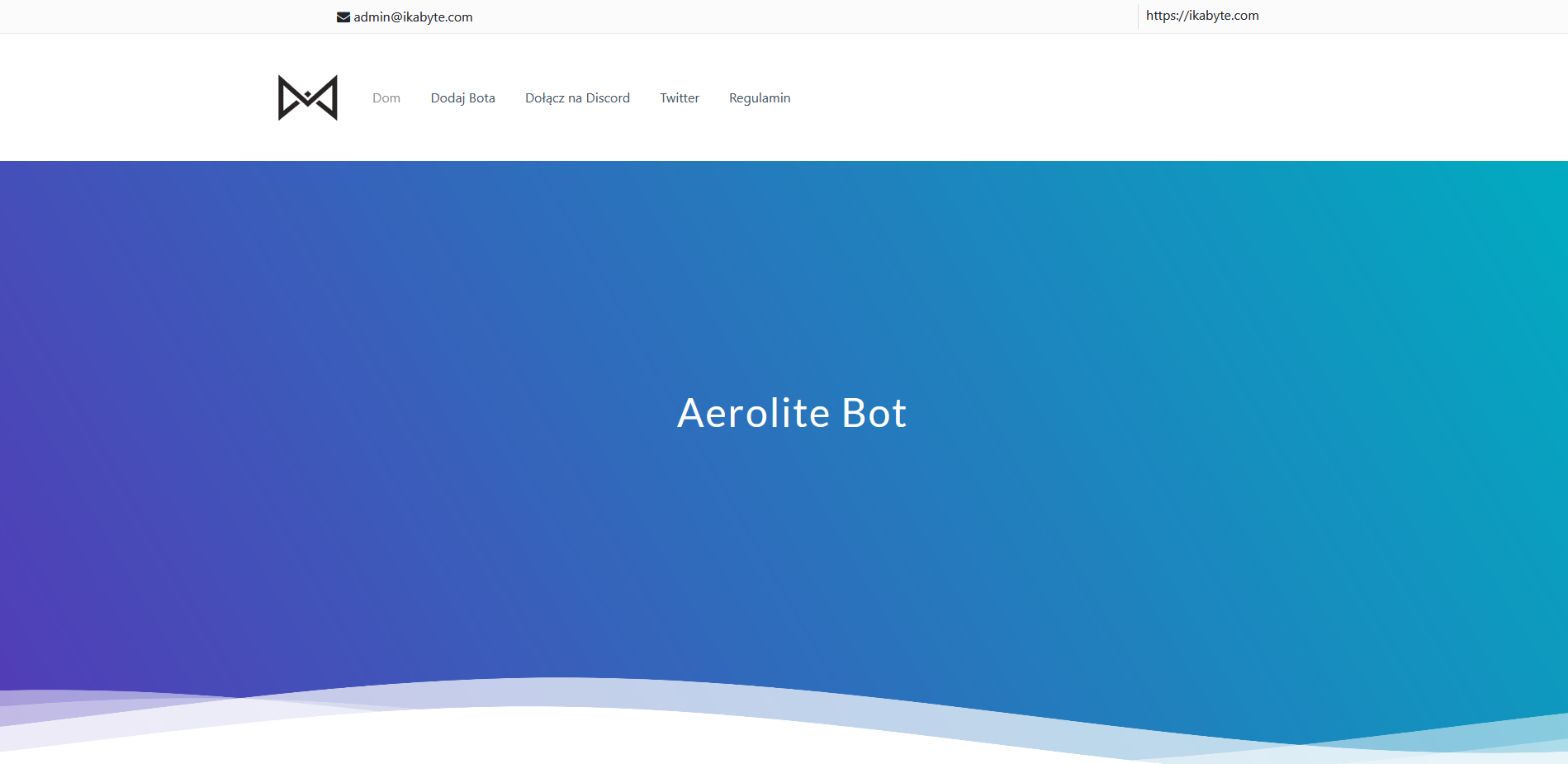The height and width of the screenshot is (764, 1568).
Task: Go to the Dom menu item
Action: (386, 98)
